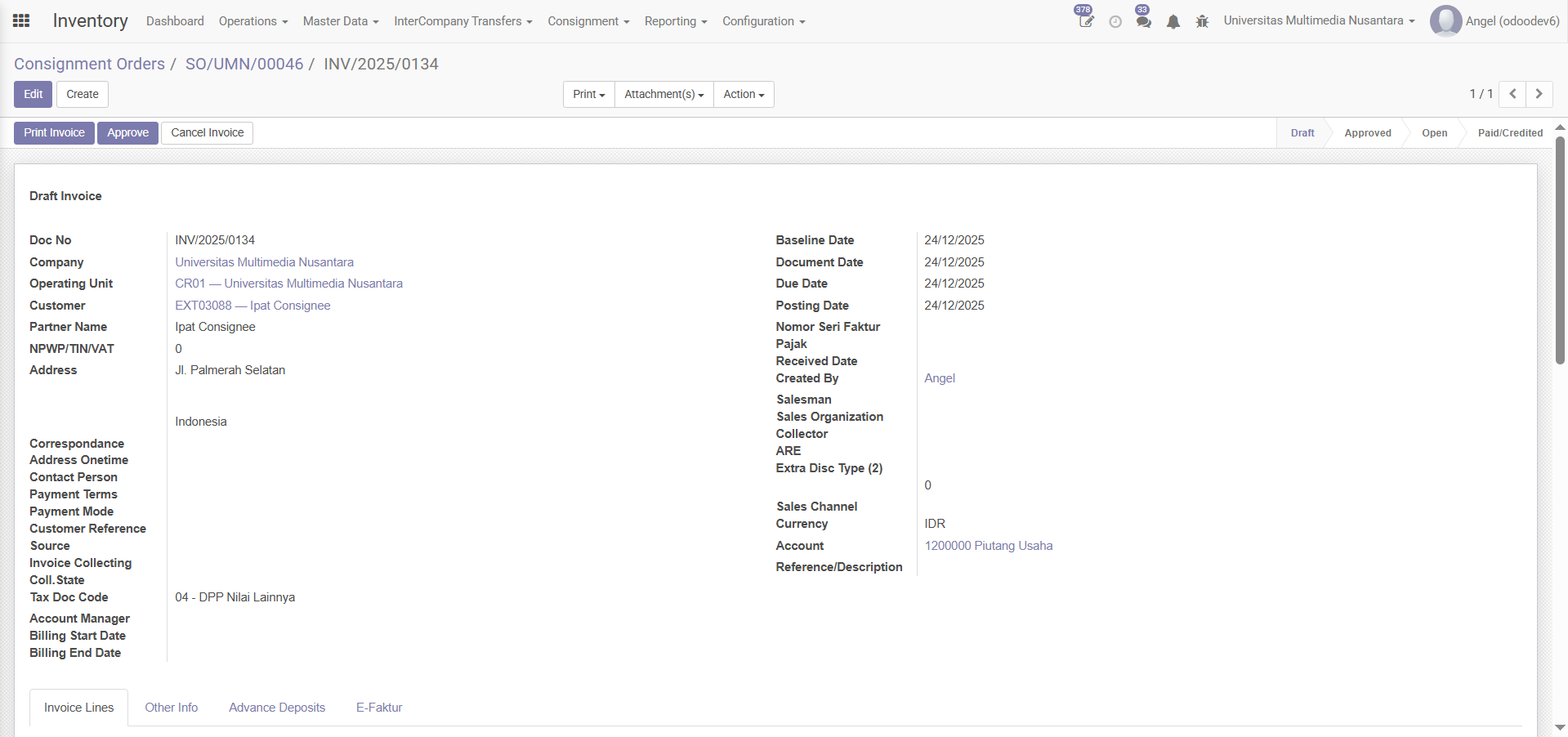The width and height of the screenshot is (1568, 737).
Task: Click the Cancel Invoice button
Action: pyautogui.click(x=207, y=133)
